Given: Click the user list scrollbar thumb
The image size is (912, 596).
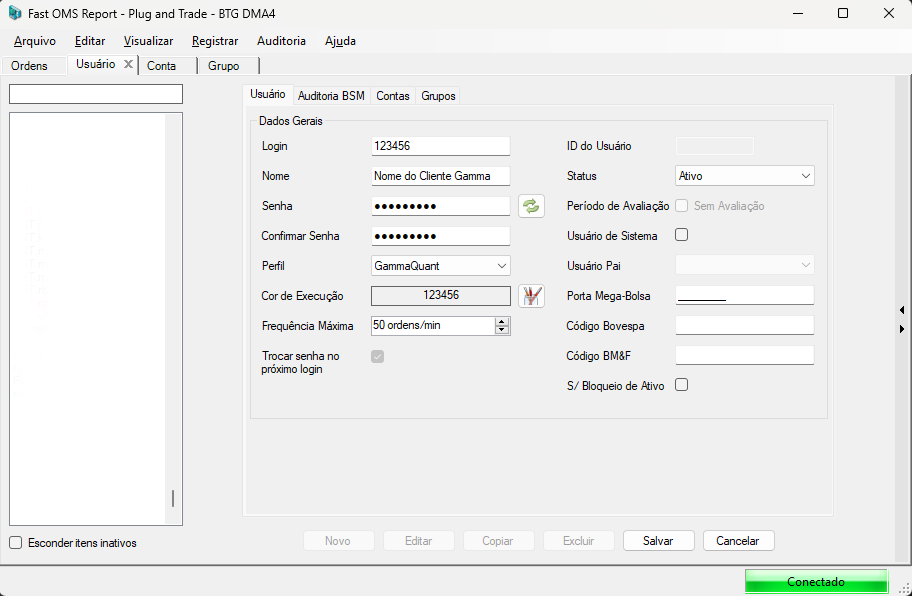Looking at the screenshot, I should click(173, 498).
